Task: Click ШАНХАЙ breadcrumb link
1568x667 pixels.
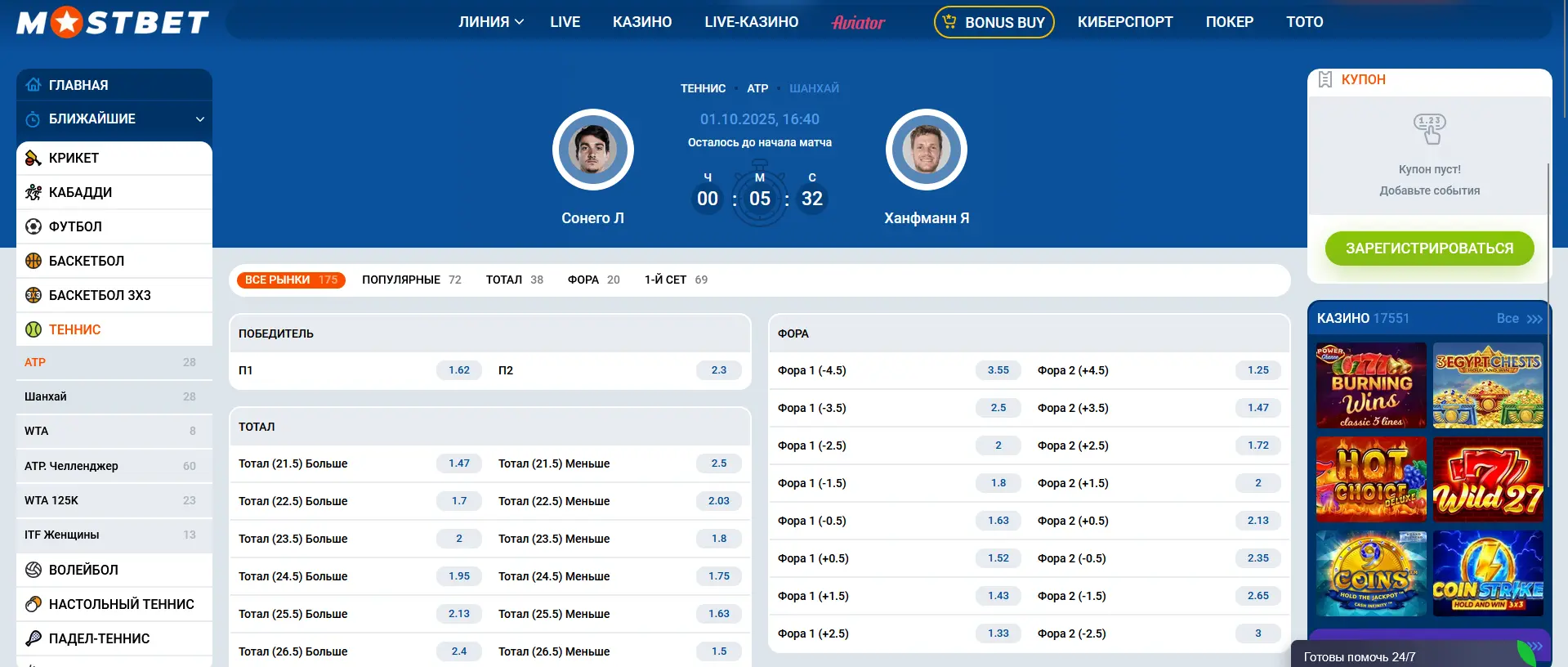Action: tap(814, 88)
